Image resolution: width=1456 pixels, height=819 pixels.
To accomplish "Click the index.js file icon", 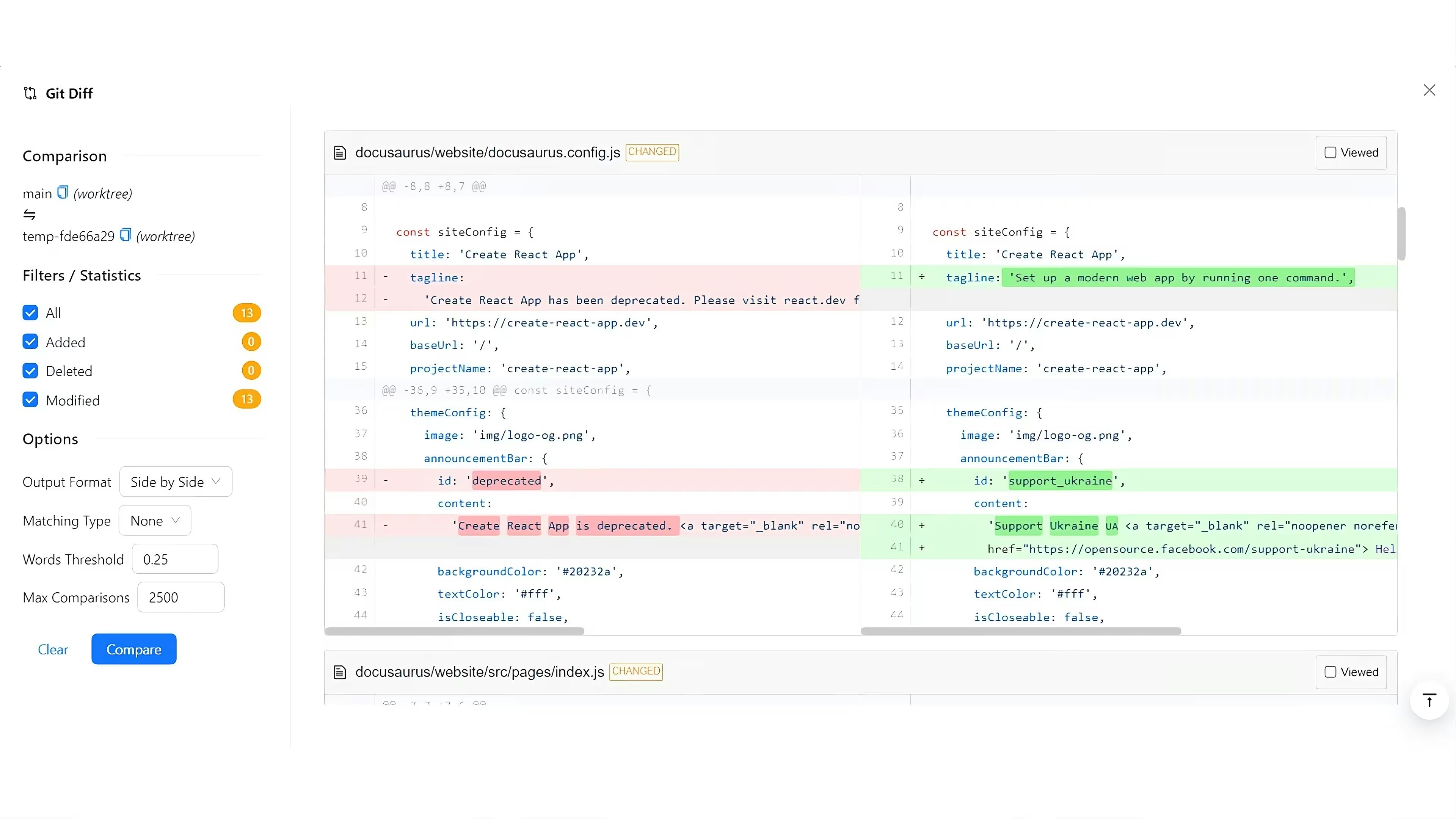I will 340,672.
